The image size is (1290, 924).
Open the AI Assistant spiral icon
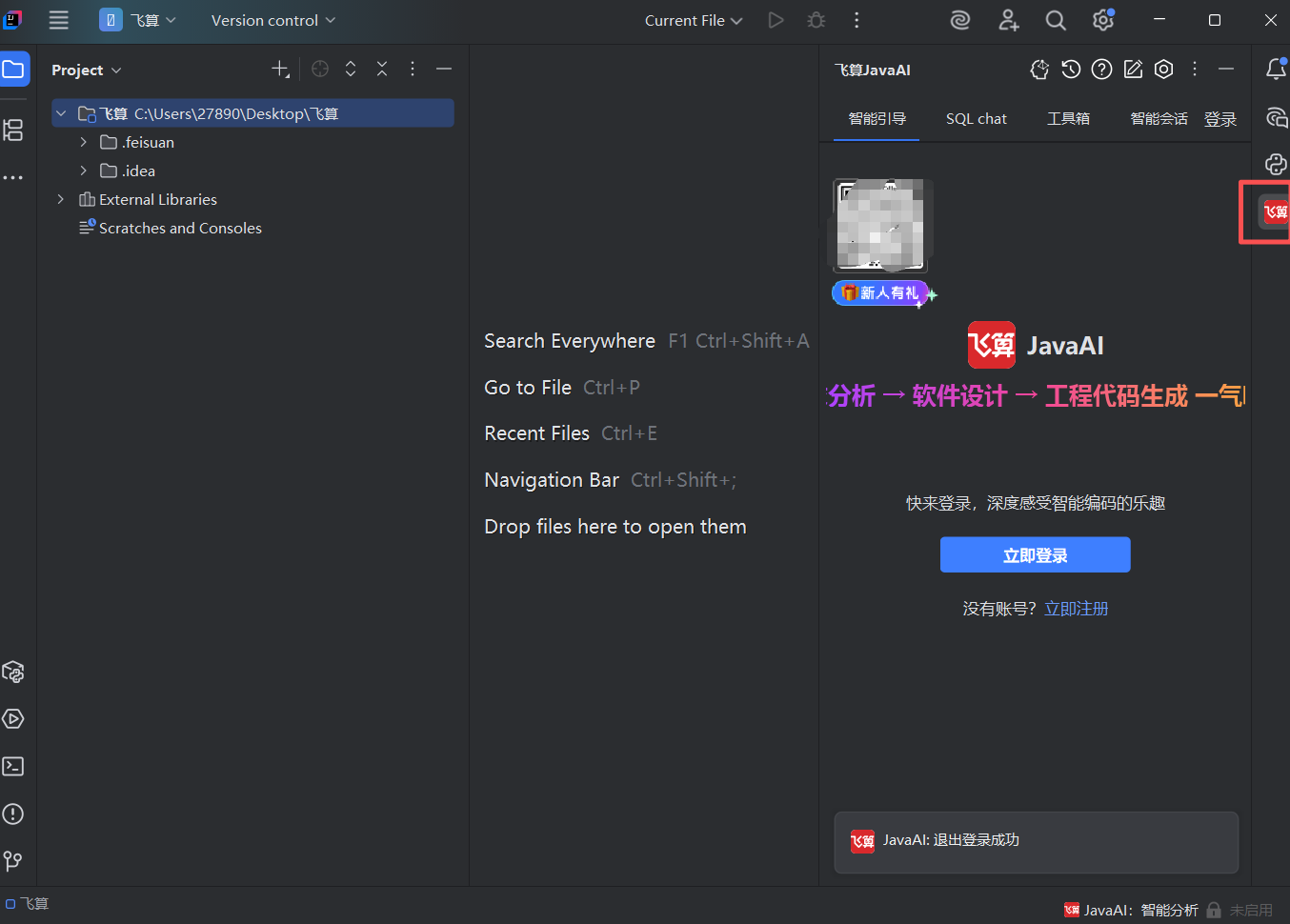tap(960, 20)
